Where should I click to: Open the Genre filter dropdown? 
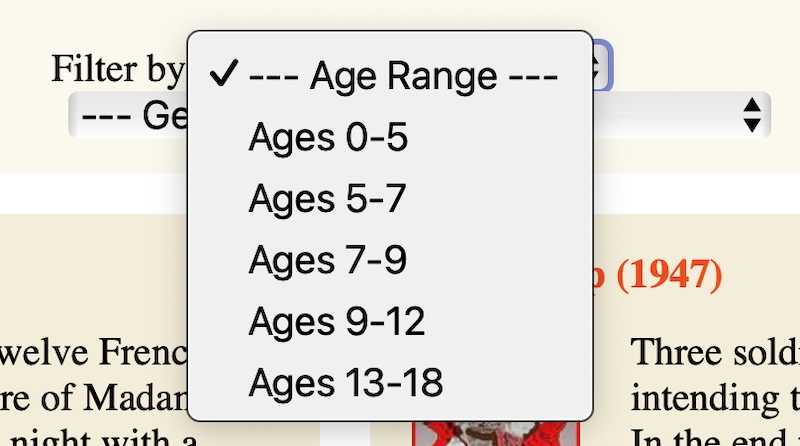pyautogui.click(x=130, y=115)
